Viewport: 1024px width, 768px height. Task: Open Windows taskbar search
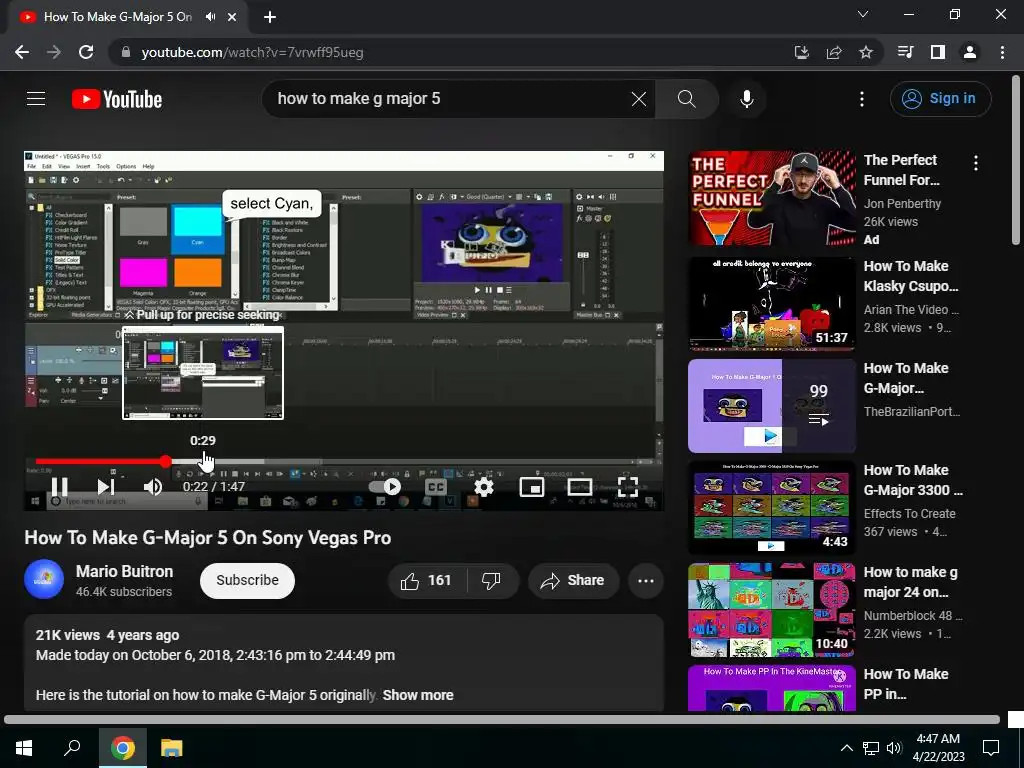point(72,748)
